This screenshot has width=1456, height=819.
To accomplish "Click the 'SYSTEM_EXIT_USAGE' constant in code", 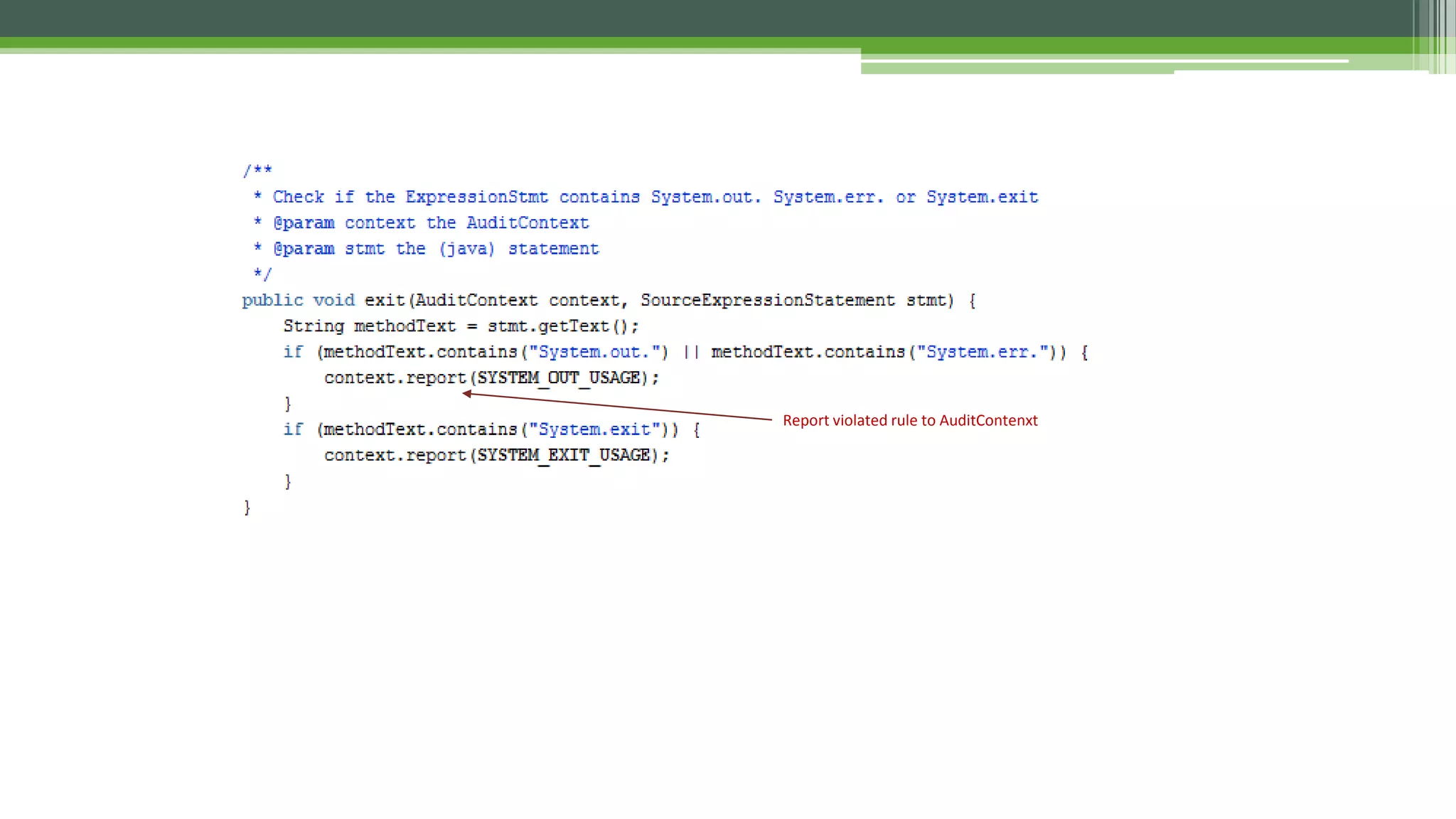I will coord(563,455).
